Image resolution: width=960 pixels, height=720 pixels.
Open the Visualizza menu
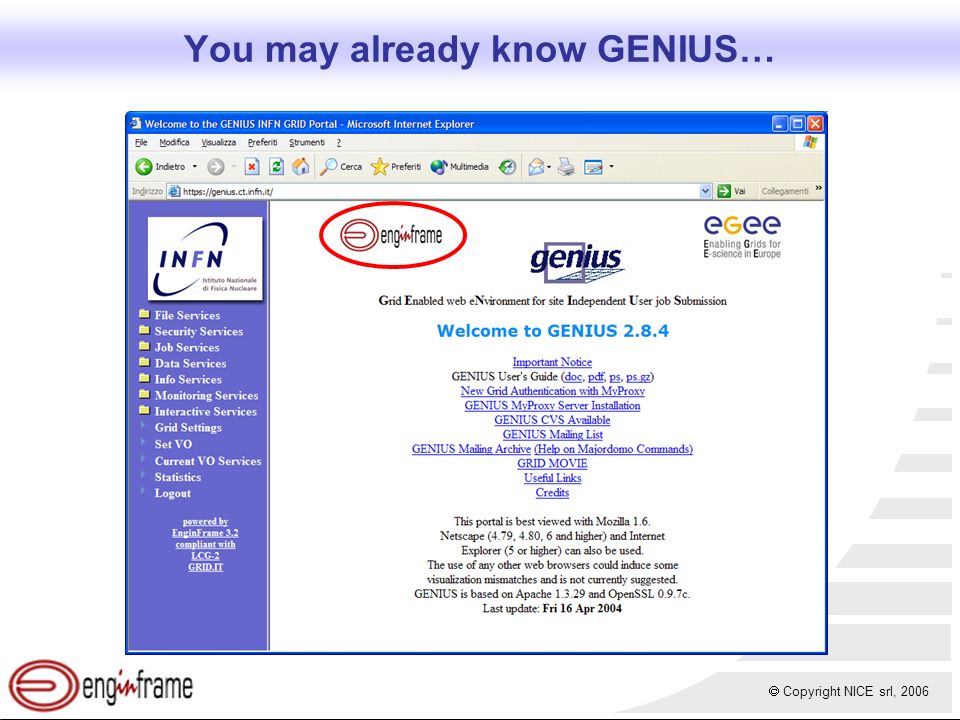pos(219,142)
